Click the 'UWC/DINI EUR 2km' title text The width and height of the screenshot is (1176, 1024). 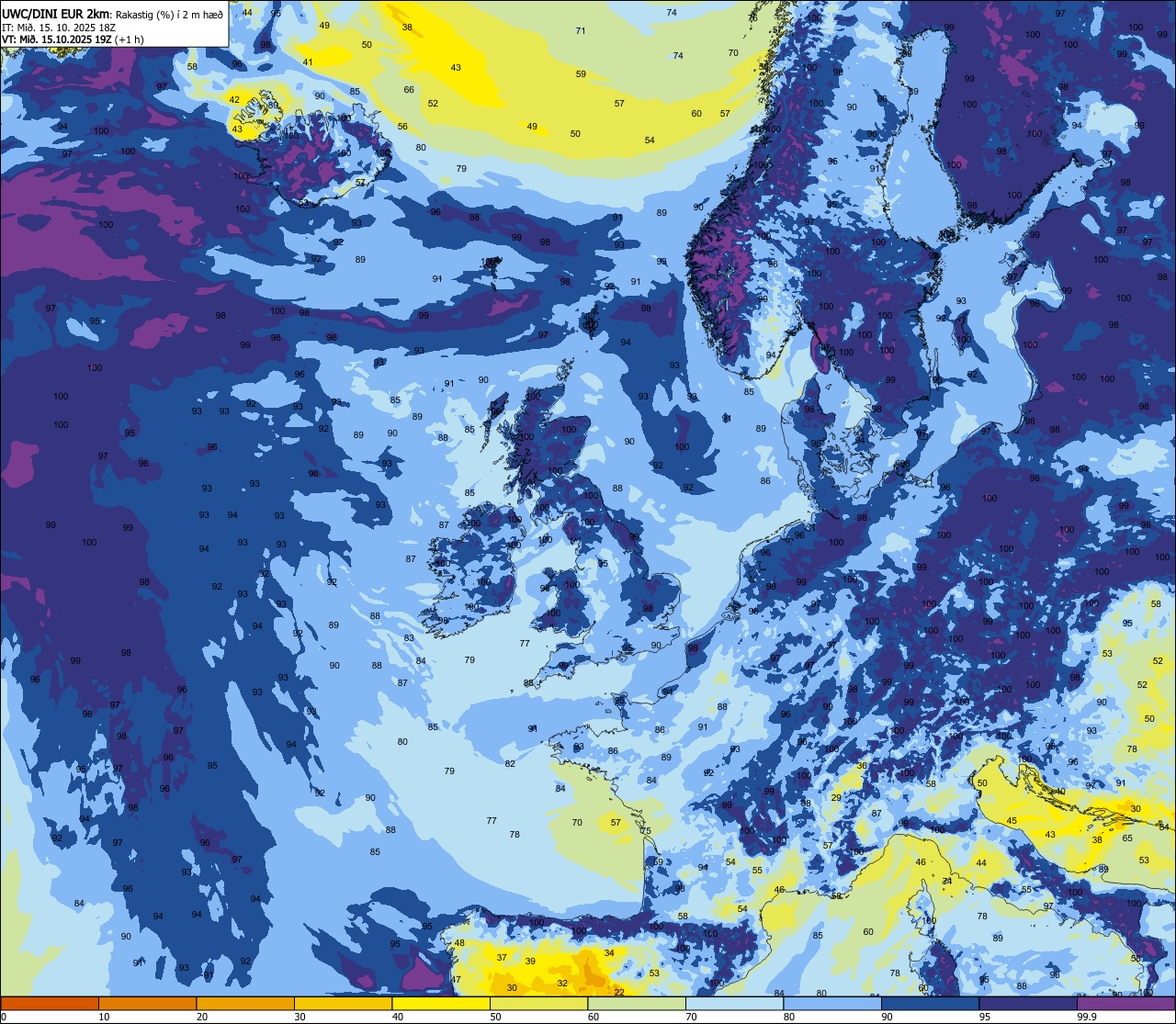click(55, 13)
